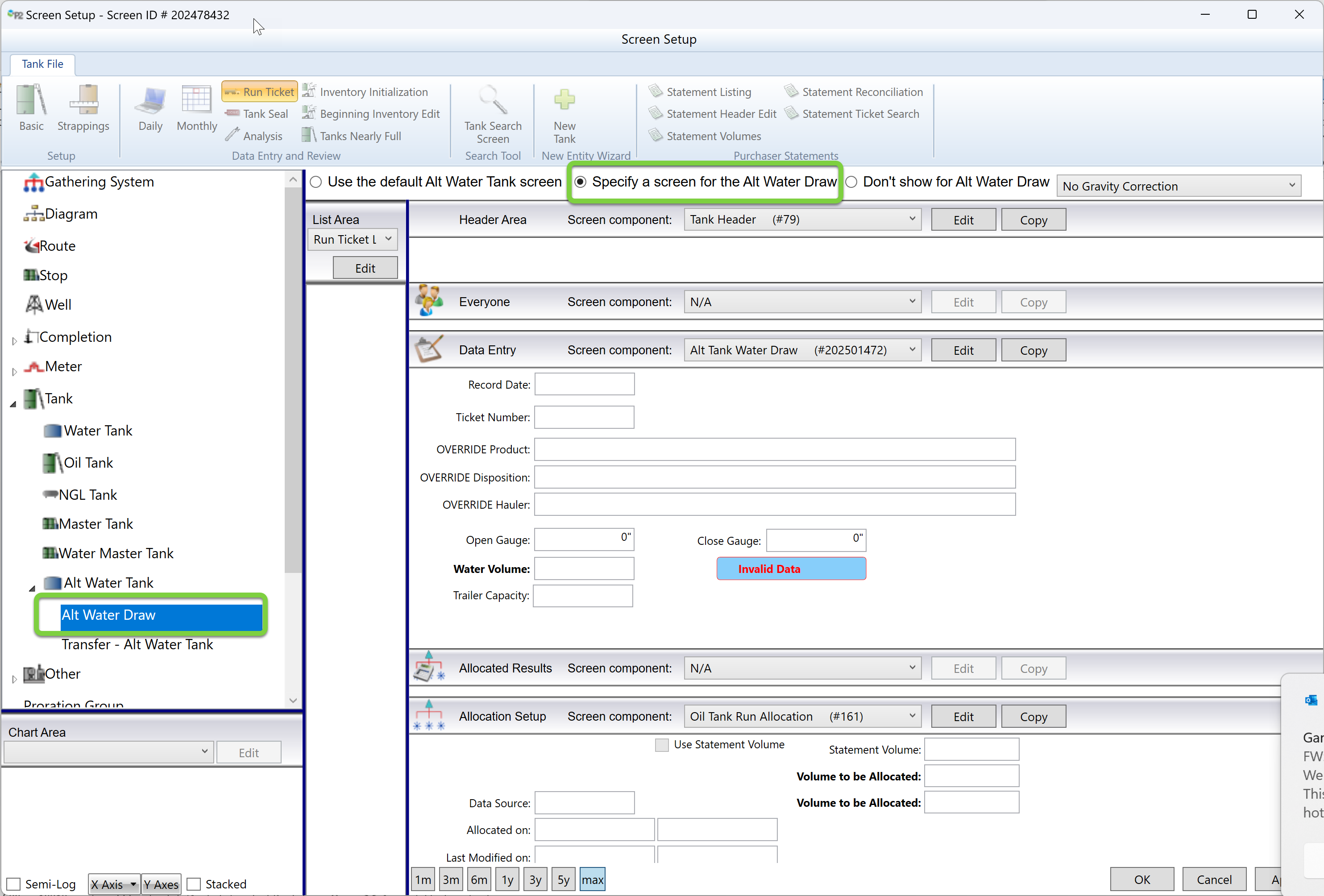Open the Tank Header screen component dropdown

tap(801, 220)
